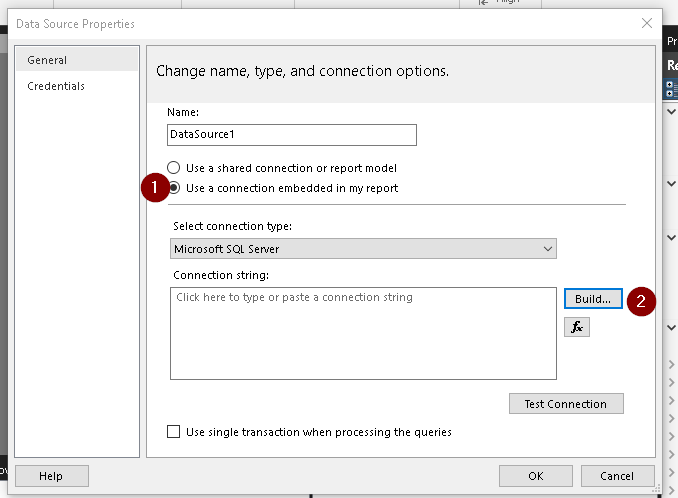
Task: Dismiss dialog with the Cancel button
Action: point(617,476)
